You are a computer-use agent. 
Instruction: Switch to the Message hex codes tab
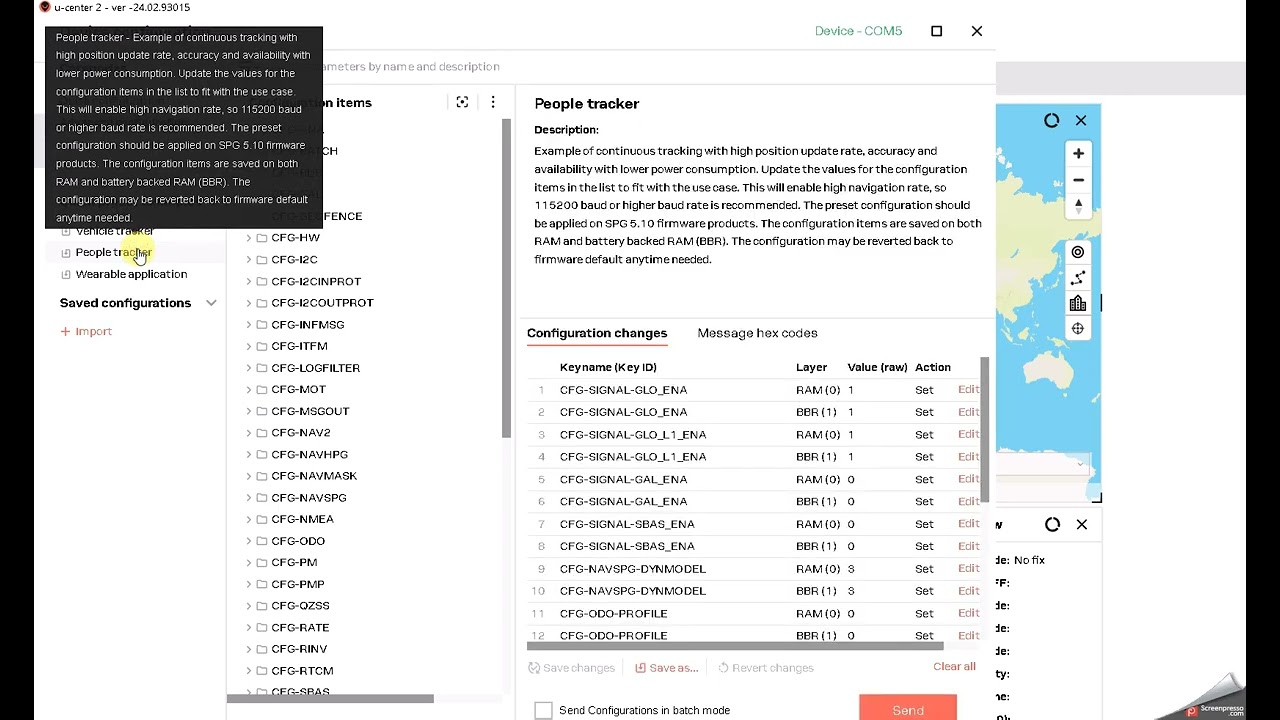(757, 333)
